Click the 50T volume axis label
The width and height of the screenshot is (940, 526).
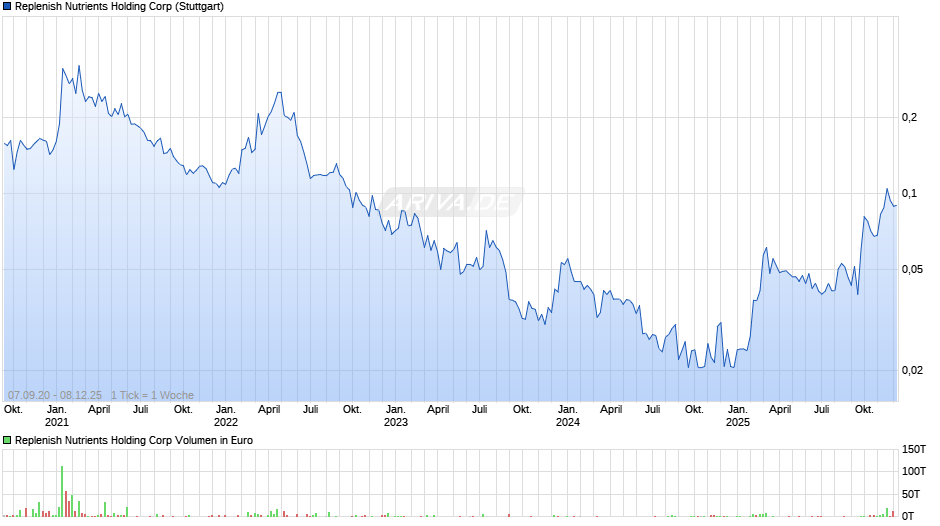[911, 494]
